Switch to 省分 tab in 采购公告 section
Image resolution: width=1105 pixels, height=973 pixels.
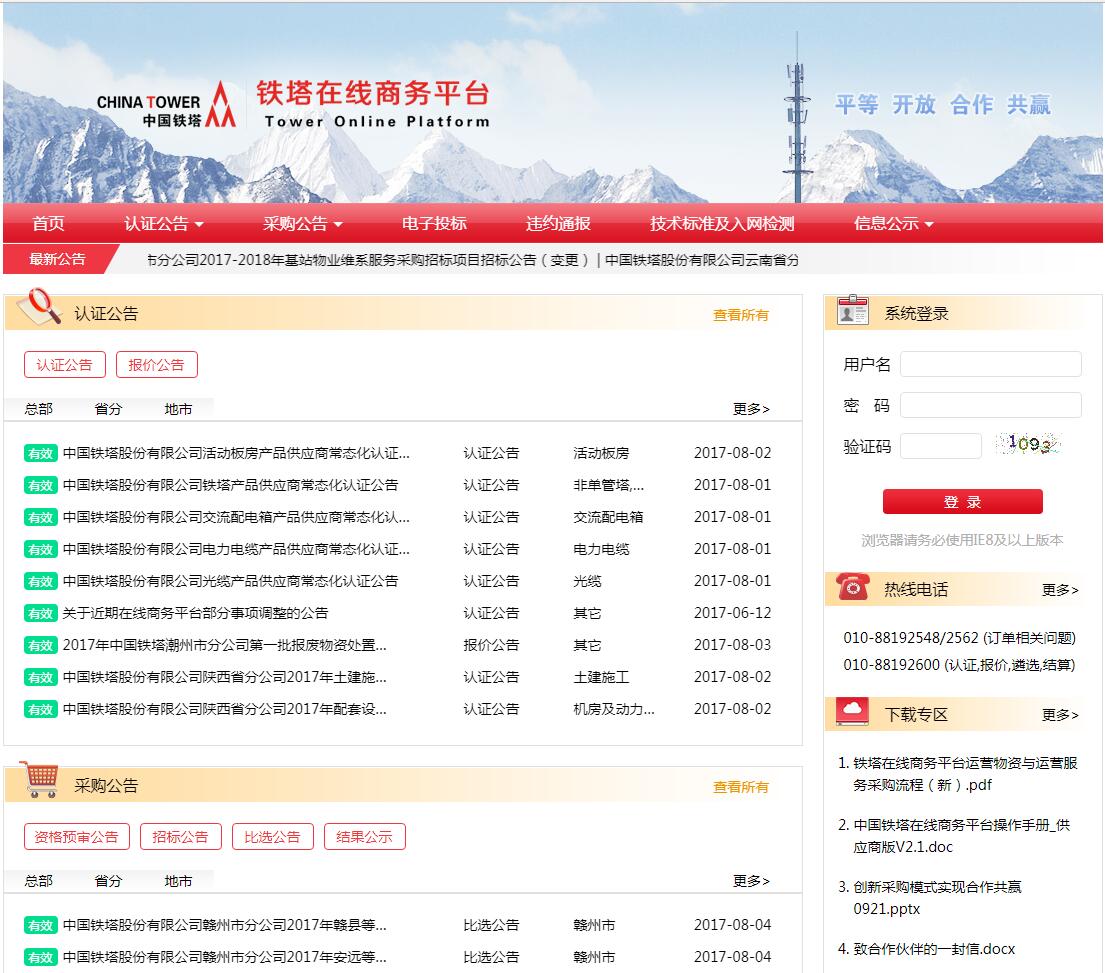click(x=109, y=881)
